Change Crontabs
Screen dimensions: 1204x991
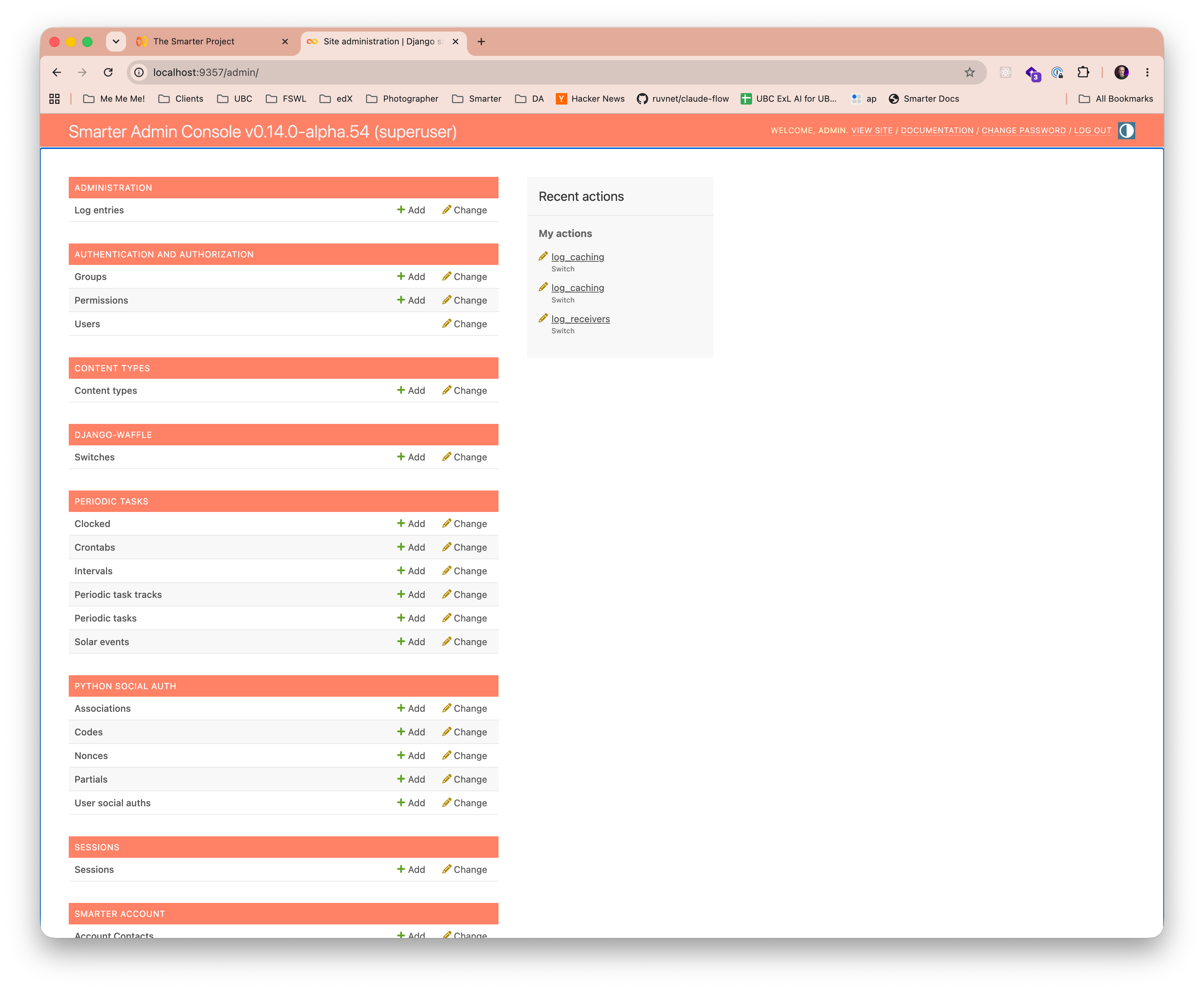(465, 547)
